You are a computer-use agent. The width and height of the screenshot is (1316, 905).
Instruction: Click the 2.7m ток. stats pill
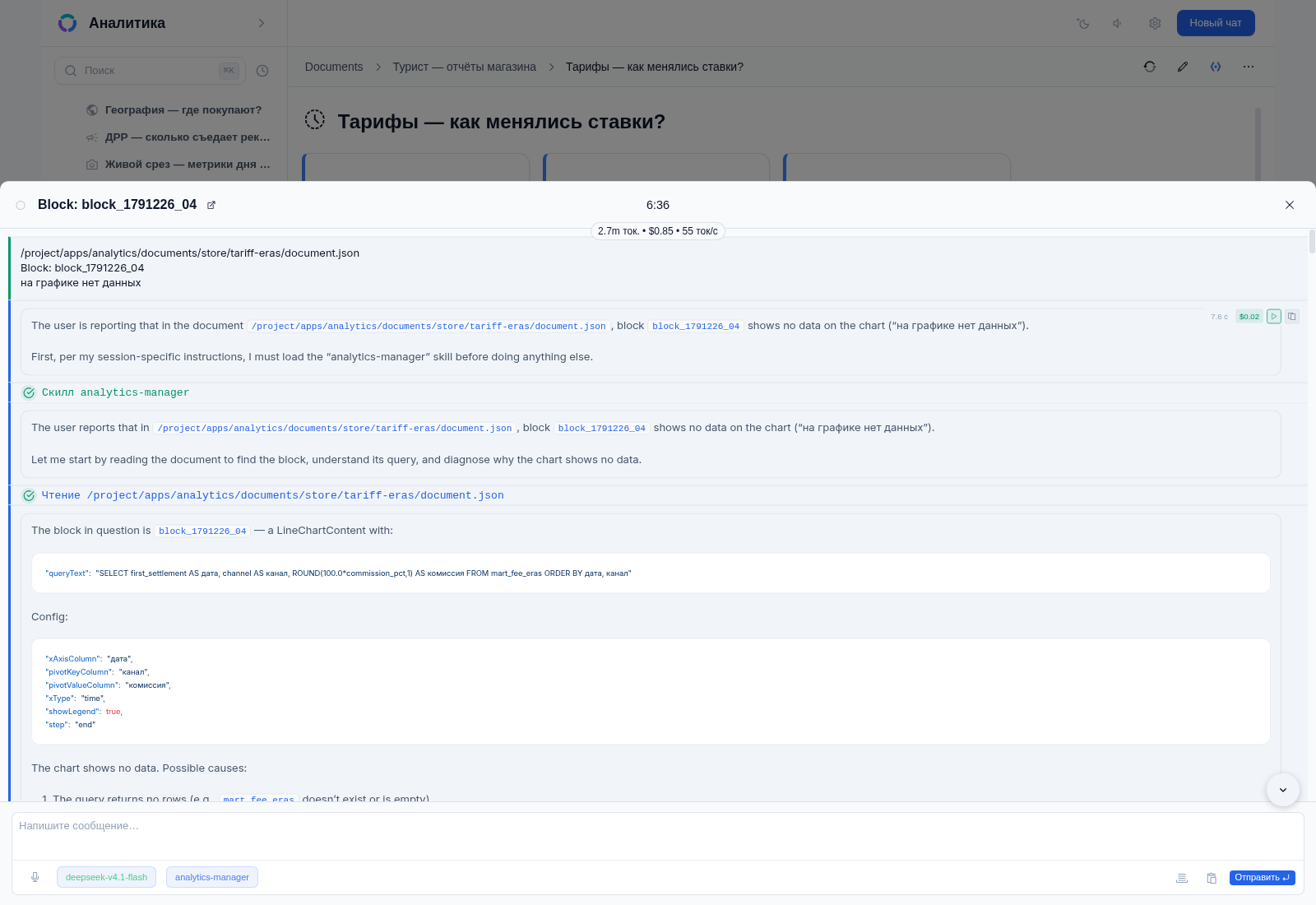658,231
